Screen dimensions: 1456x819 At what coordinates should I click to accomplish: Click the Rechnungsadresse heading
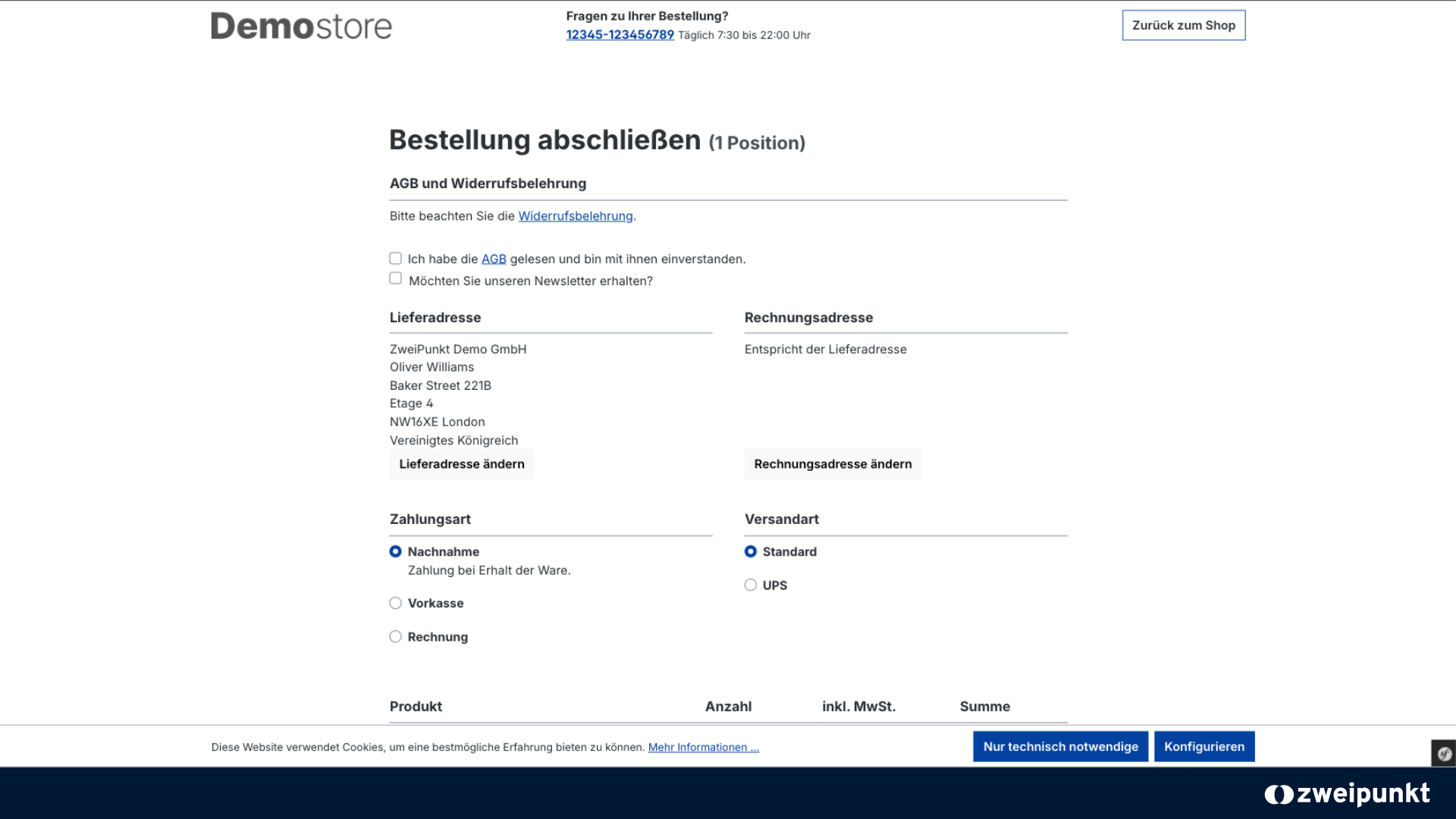[808, 318]
